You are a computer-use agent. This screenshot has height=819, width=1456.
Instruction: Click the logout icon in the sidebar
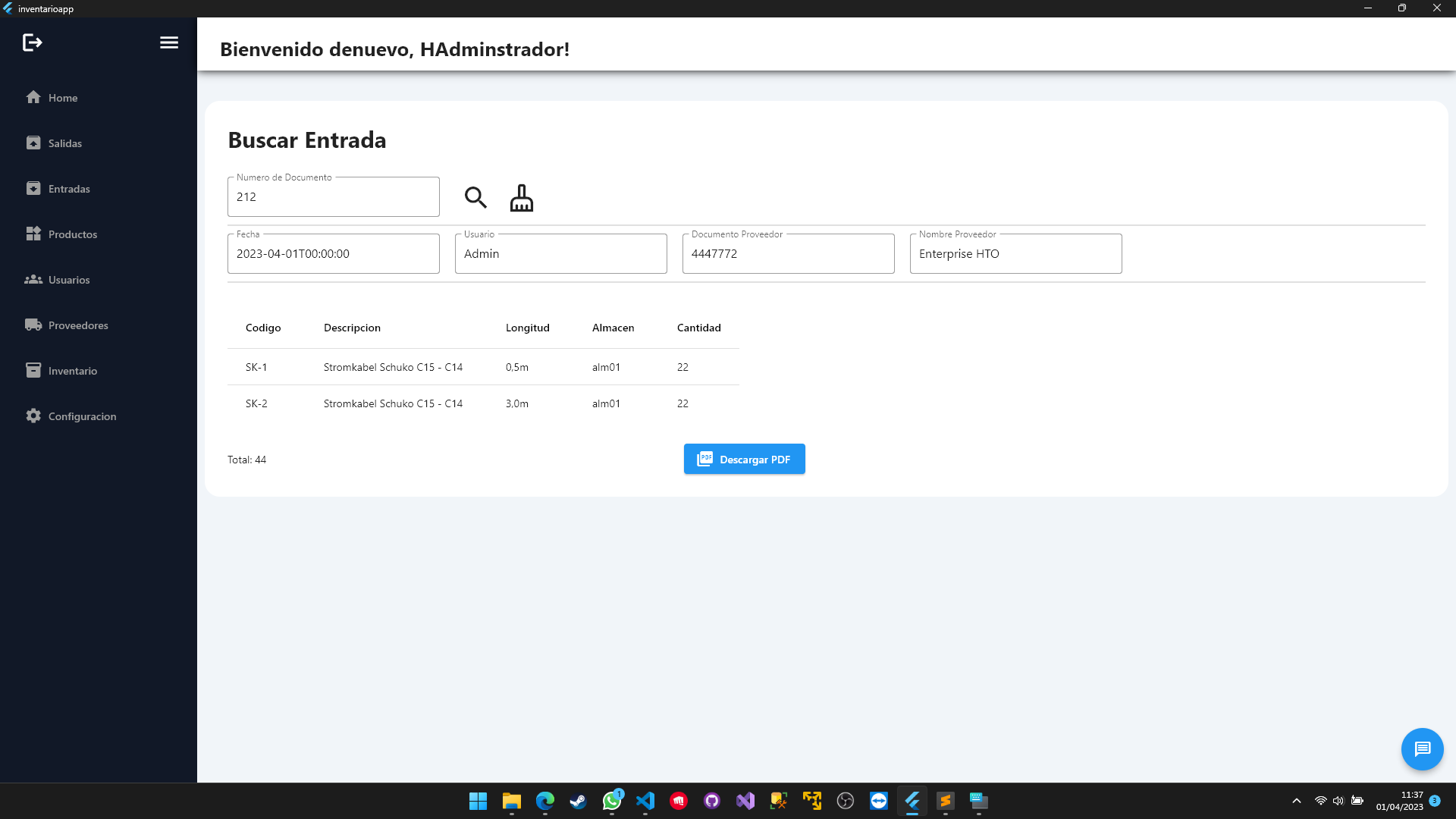click(x=32, y=42)
